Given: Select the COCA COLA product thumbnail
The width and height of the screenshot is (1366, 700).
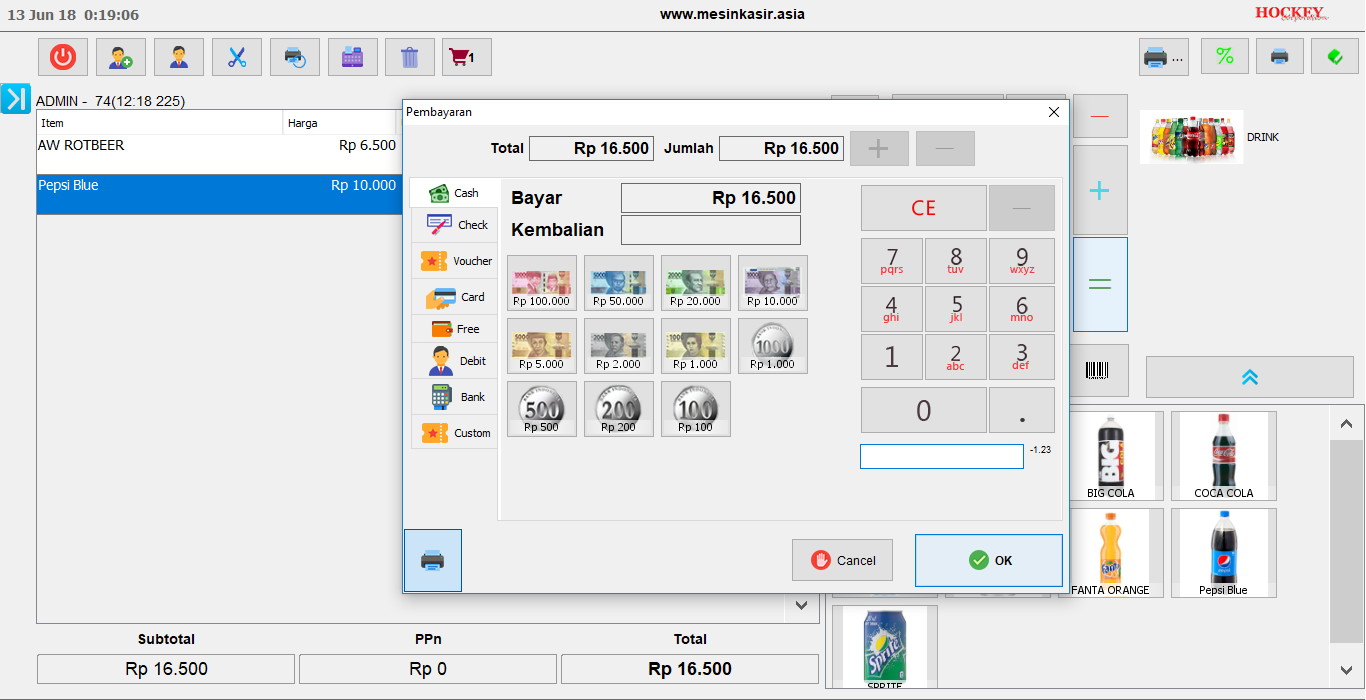Looking at the screenshot, I should point(1224,456).
